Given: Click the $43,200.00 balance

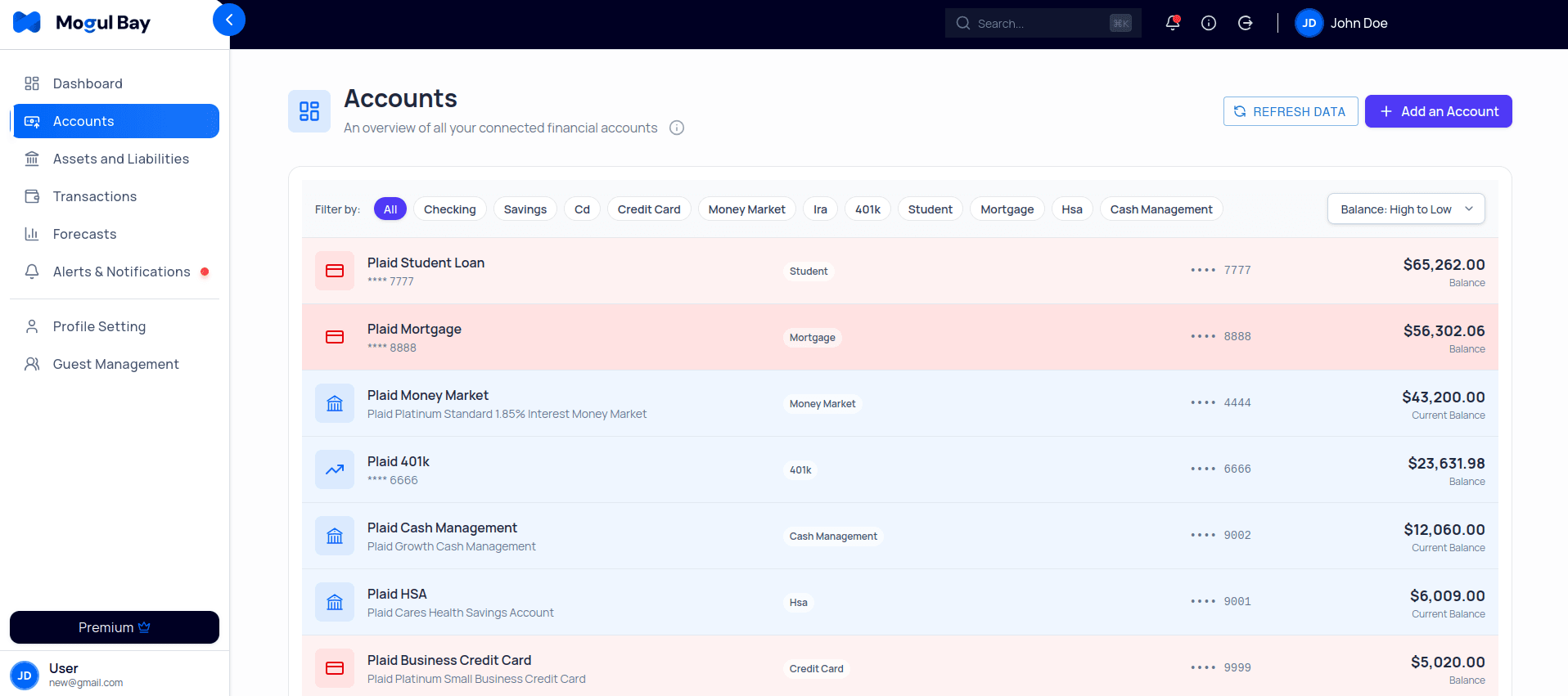Looking at the screenshot, I should pyautogui.click(x=1443, y=397).
